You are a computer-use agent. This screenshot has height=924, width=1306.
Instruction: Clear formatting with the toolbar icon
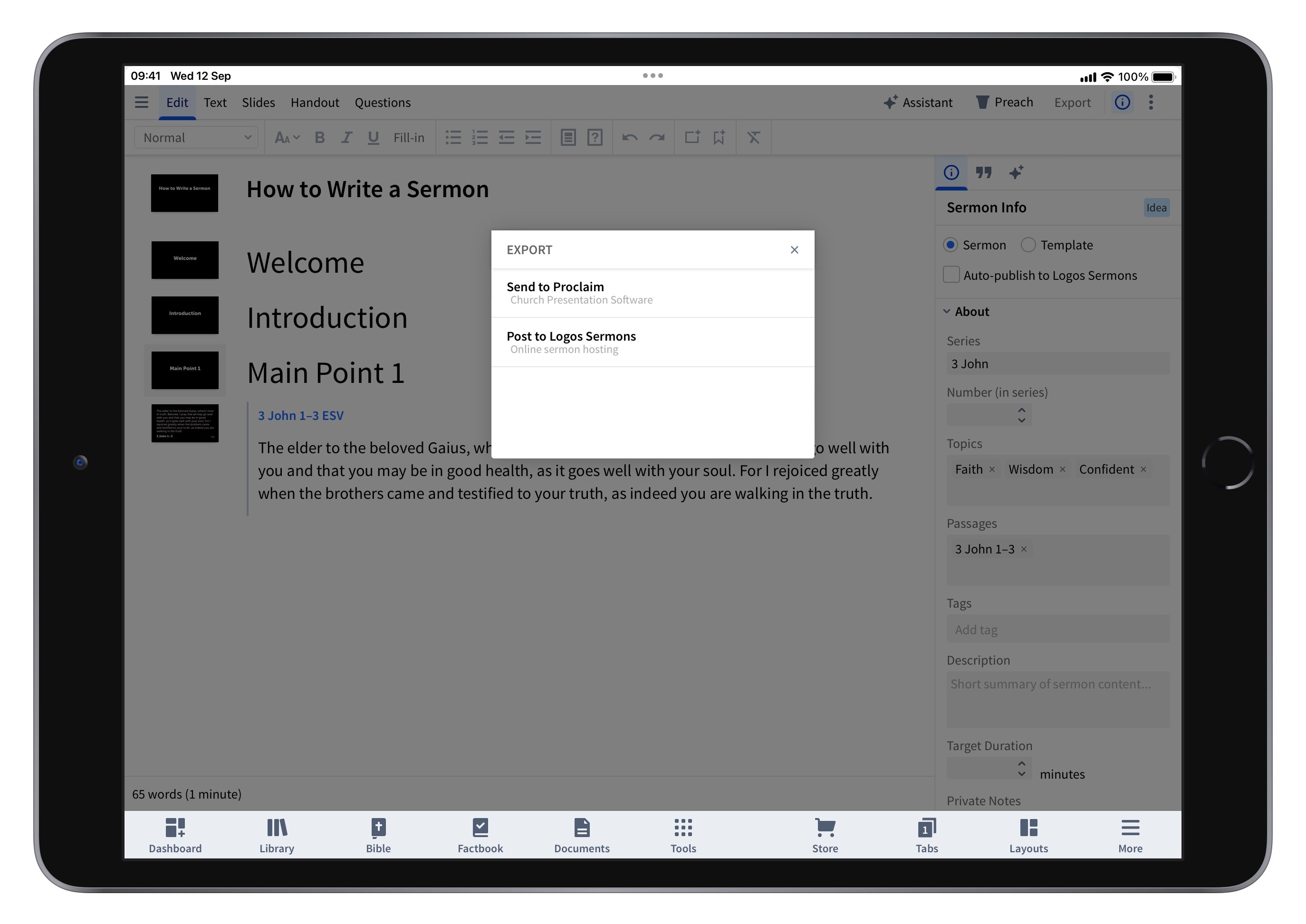pyautogui.click(x=753, y=137)
